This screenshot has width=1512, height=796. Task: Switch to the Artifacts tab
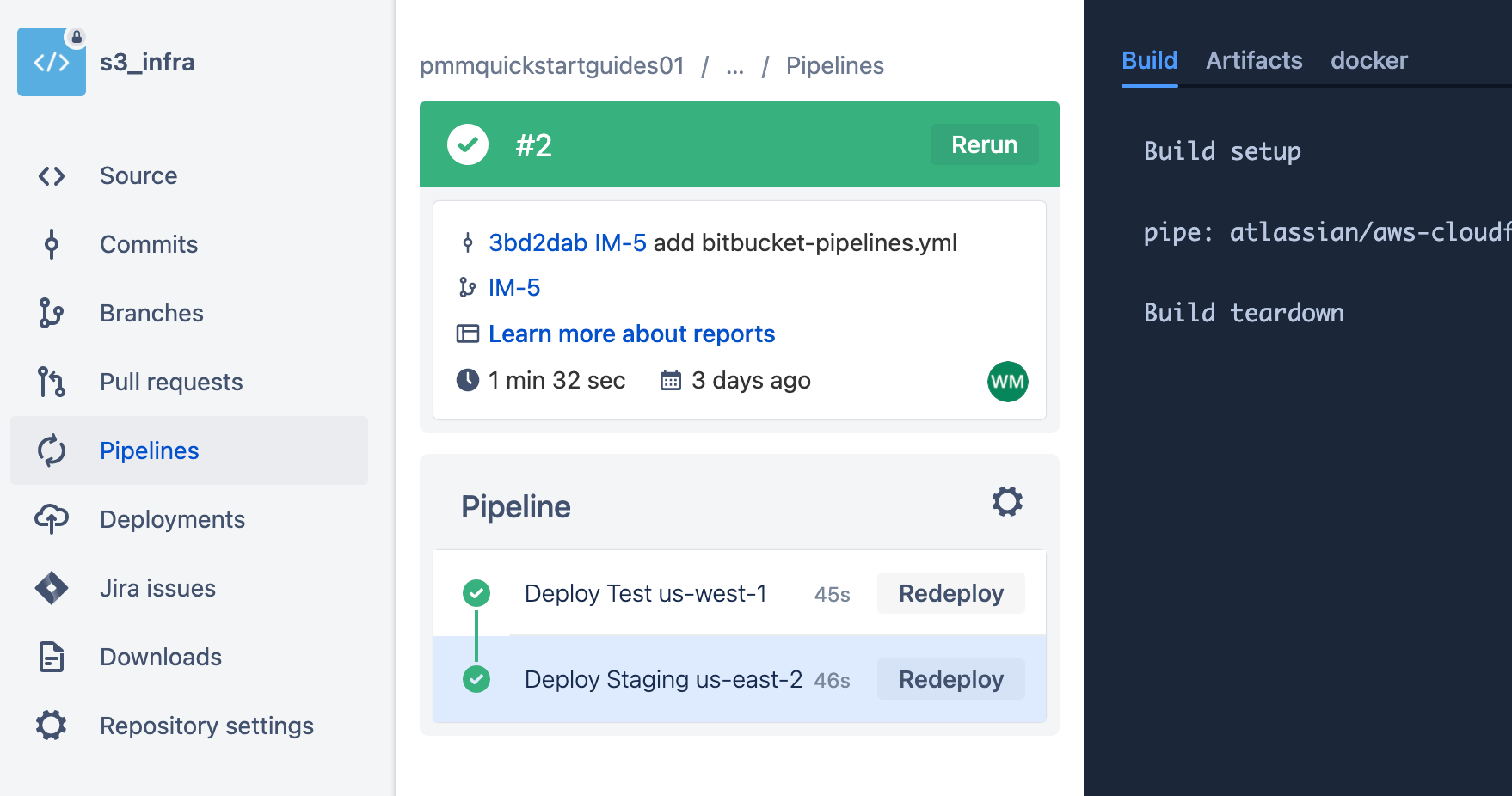pos(1254,60)
